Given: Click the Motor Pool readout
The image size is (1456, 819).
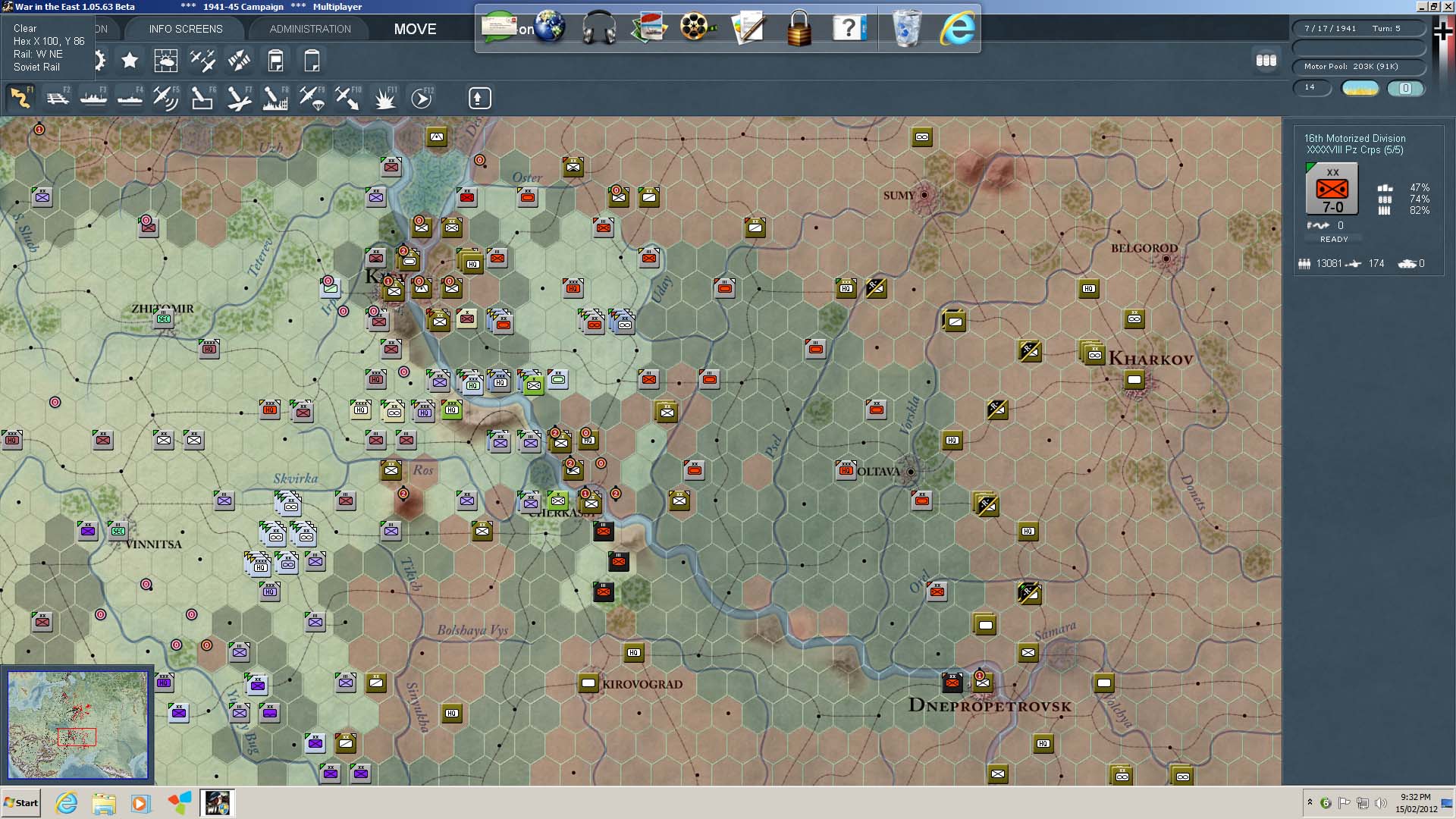Looking at the screenshot, I should click(1358, 67).
